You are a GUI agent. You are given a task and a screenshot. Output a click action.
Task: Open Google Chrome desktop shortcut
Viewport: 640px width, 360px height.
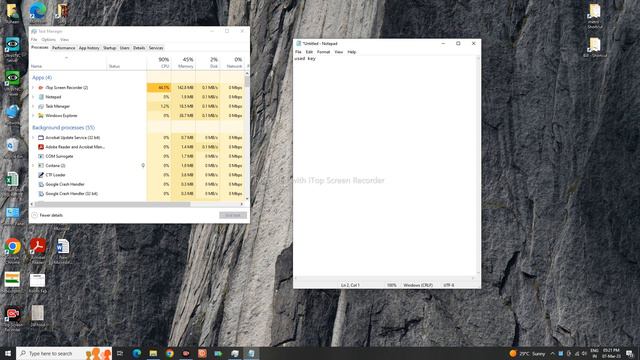[13, 246]
